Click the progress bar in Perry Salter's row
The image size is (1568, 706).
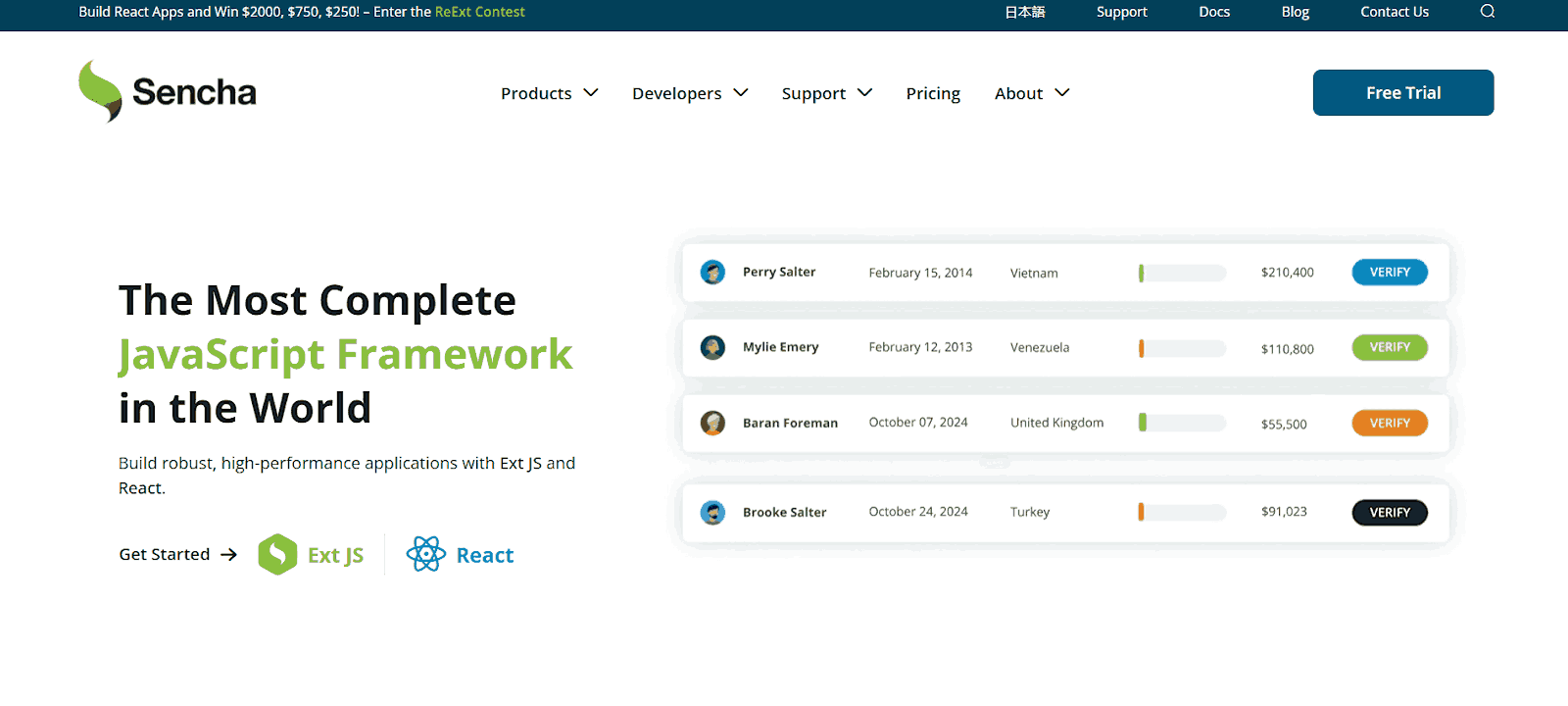pyautogui.click(x=1182, y=273)
